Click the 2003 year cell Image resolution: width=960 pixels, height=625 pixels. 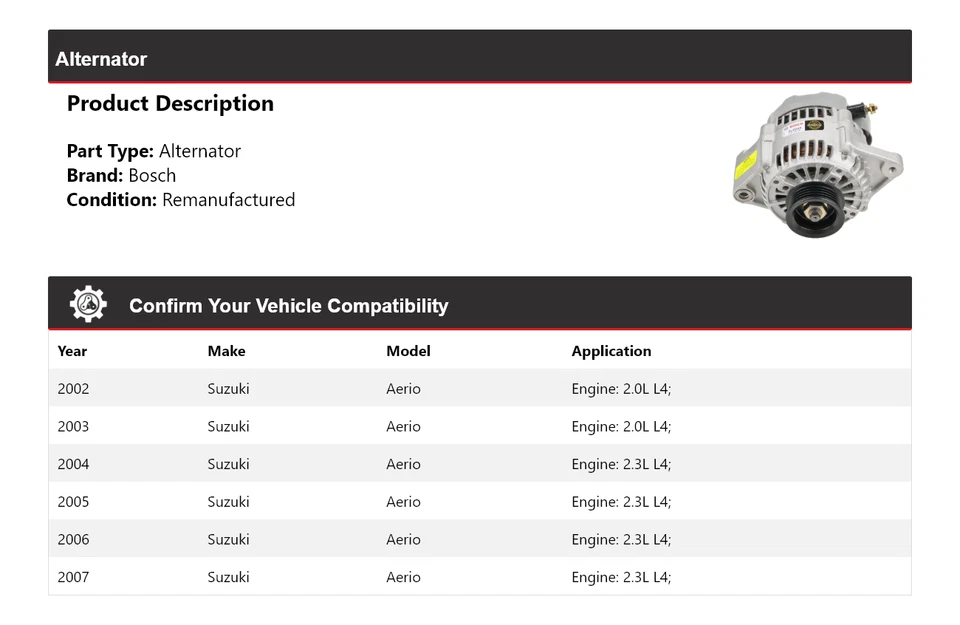tap(73, 426)
